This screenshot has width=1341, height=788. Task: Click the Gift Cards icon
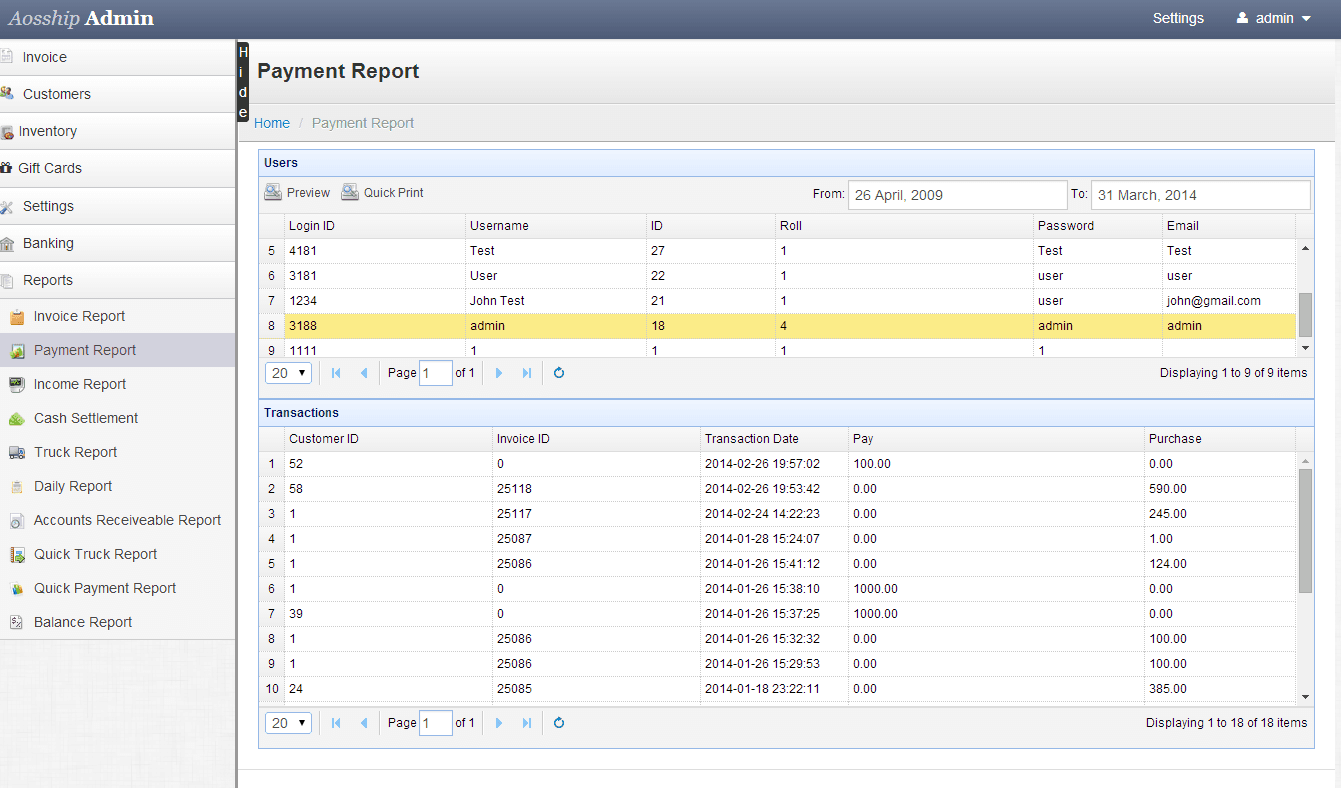point(6,168)
